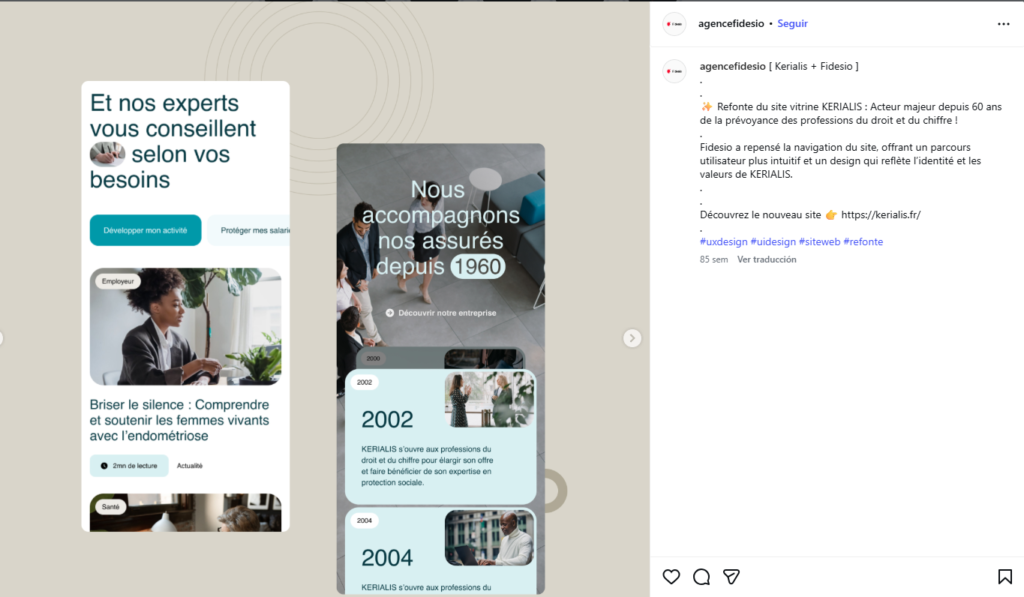Click the avatar beside the caption
Viewport: 1024px width, 597px height.
point(674,71)
